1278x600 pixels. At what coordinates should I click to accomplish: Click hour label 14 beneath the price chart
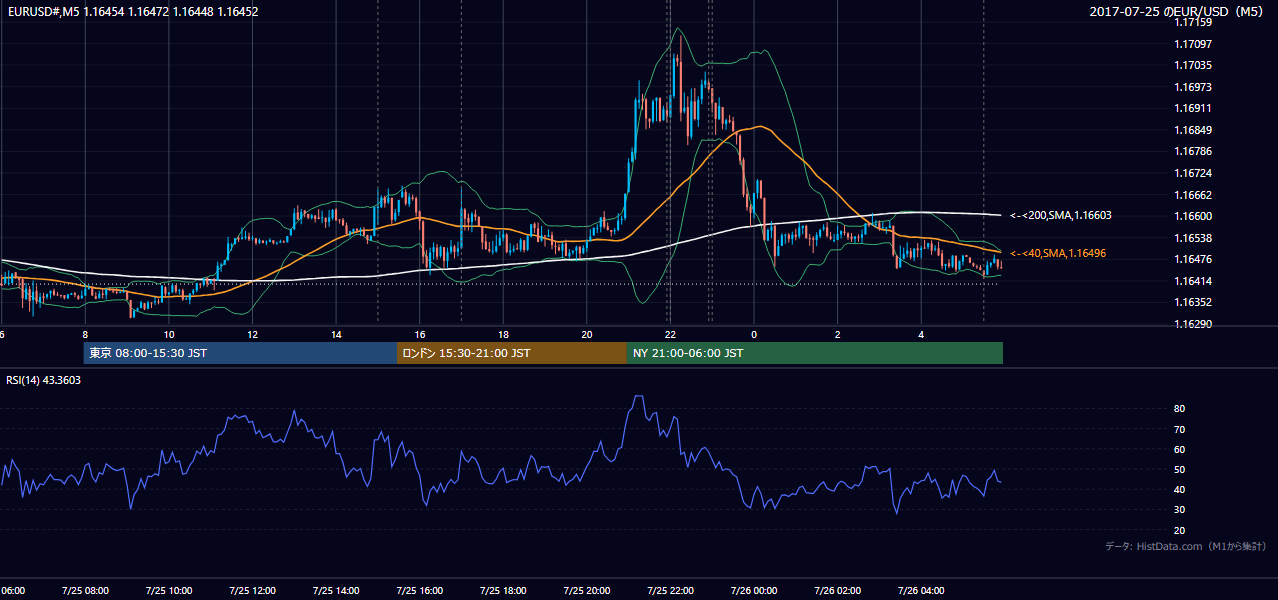pos(337,334)
